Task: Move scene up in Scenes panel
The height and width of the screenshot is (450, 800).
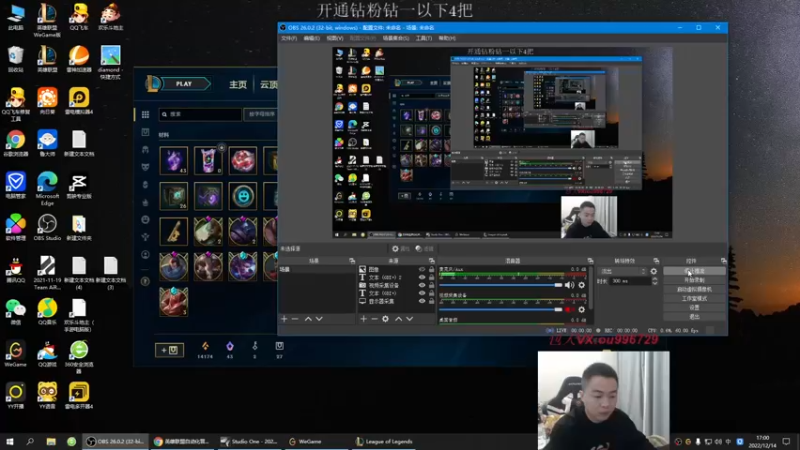Action: (x=308, y=319)
